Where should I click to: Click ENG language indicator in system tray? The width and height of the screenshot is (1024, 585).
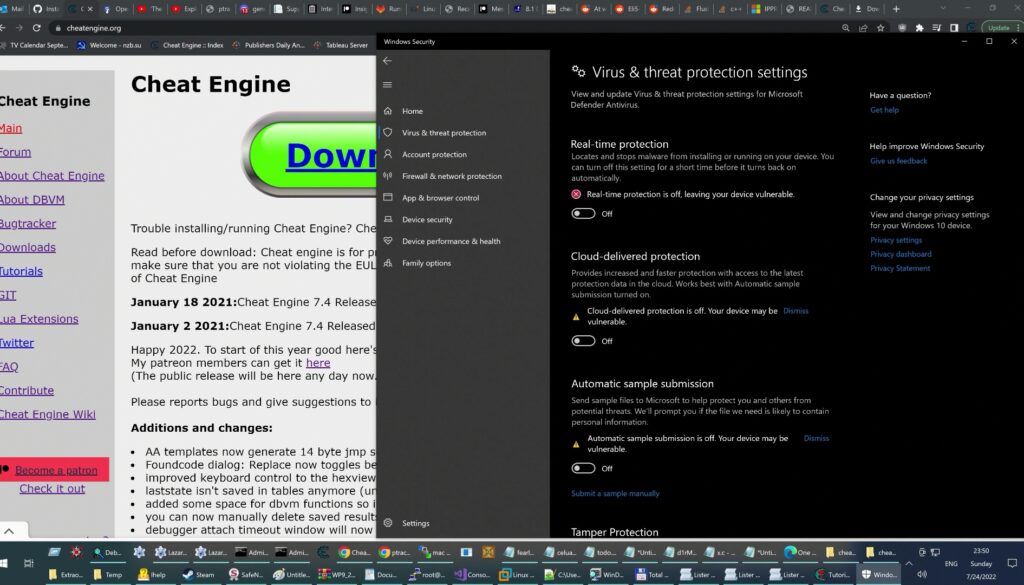951,563
